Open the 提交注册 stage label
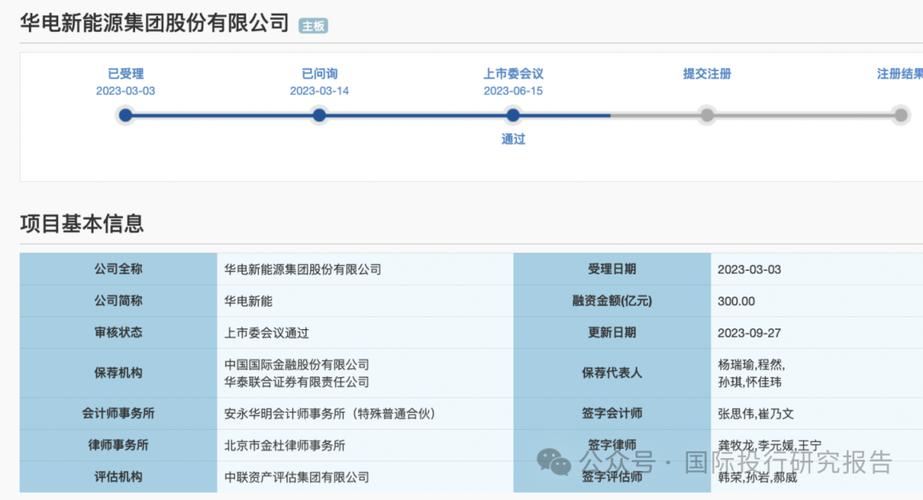The height and width of the screenshot is (500, 923). [x=707, y=73]
